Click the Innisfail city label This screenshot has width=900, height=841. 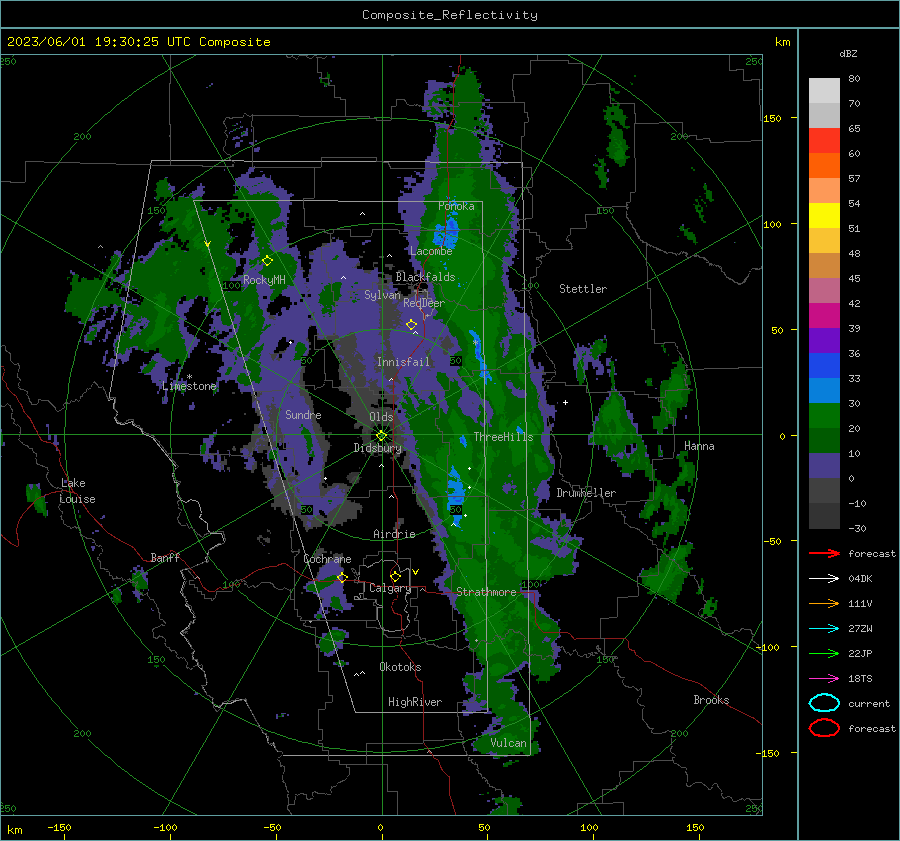(403, 362)
